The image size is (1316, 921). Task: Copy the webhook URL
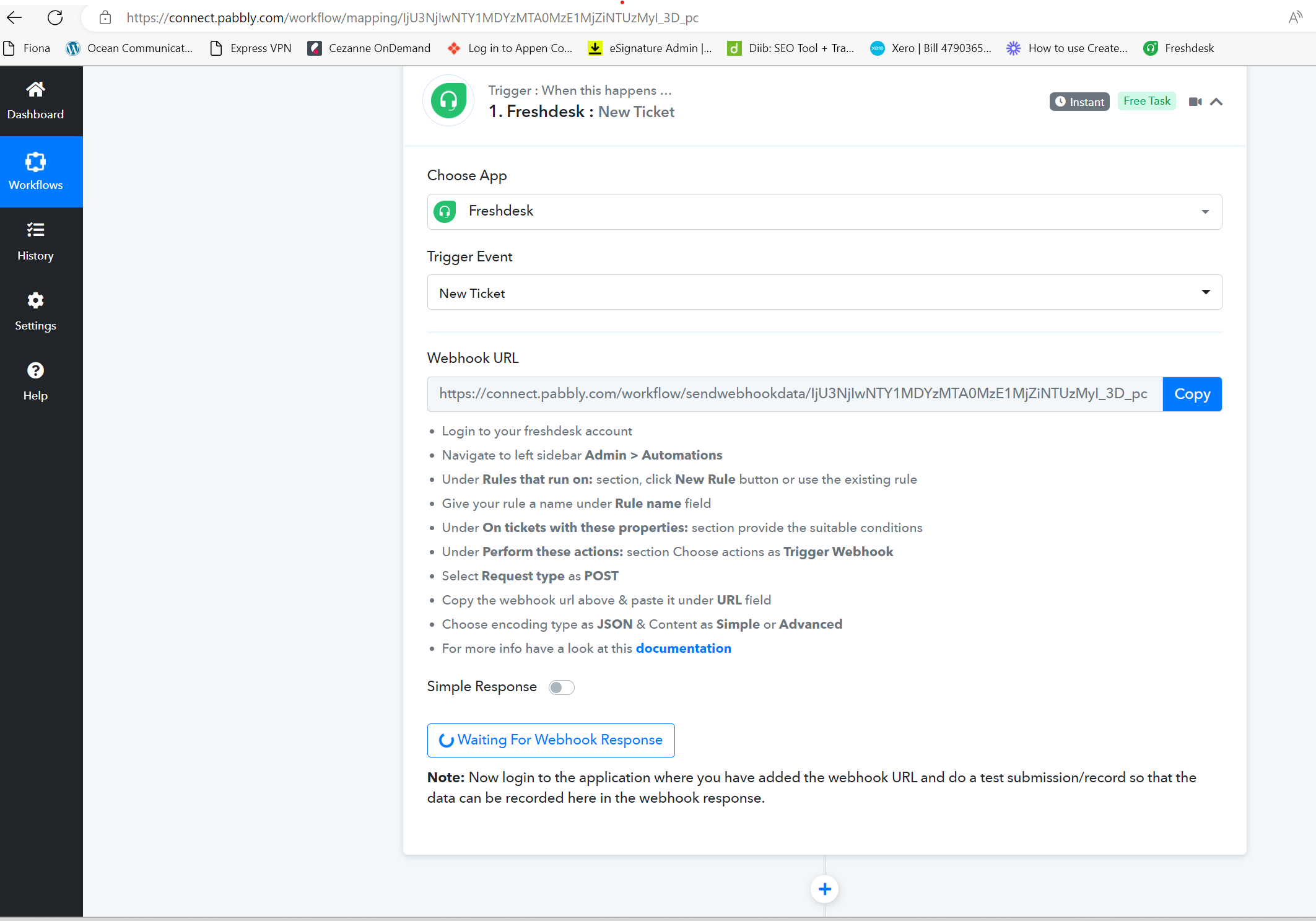(1192, 394)
